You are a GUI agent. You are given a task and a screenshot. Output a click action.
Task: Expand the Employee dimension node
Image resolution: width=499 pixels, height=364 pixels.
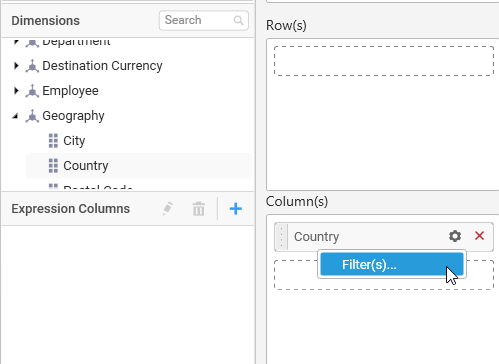16,91
